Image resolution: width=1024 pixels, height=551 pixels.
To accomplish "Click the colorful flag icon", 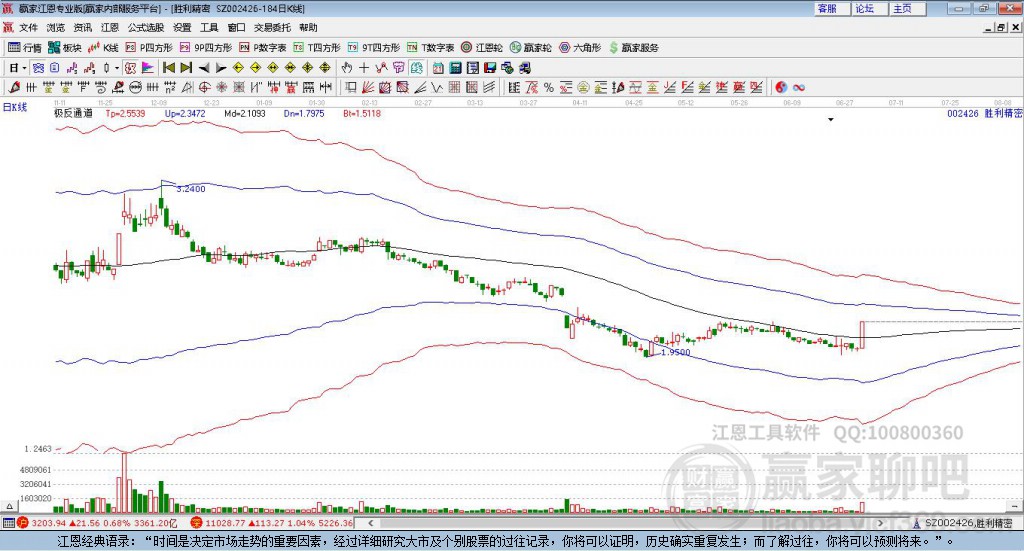I will coord(148,68).
